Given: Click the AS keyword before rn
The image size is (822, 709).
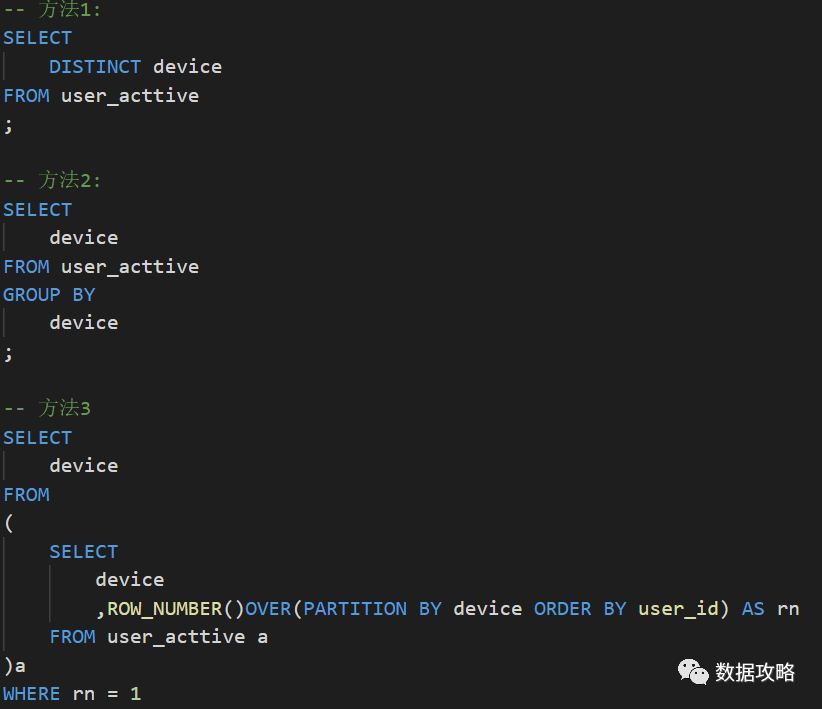Looking at the screenshot, I should coord(753,608).
